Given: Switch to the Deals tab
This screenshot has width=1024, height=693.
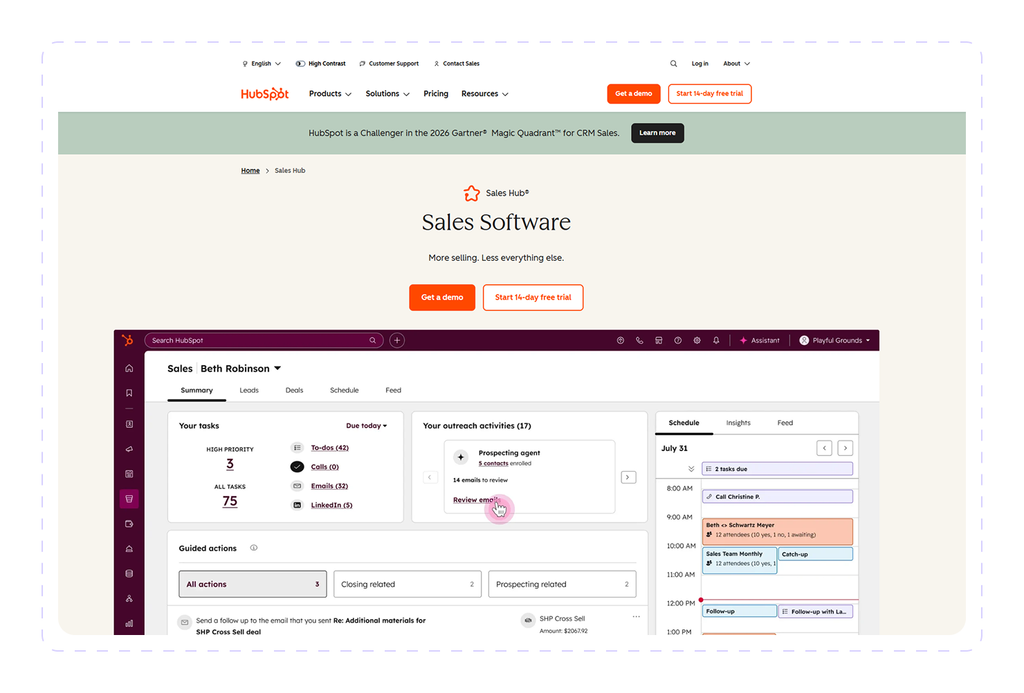Looking at the screenshot, I should click(x=295, y=391).
